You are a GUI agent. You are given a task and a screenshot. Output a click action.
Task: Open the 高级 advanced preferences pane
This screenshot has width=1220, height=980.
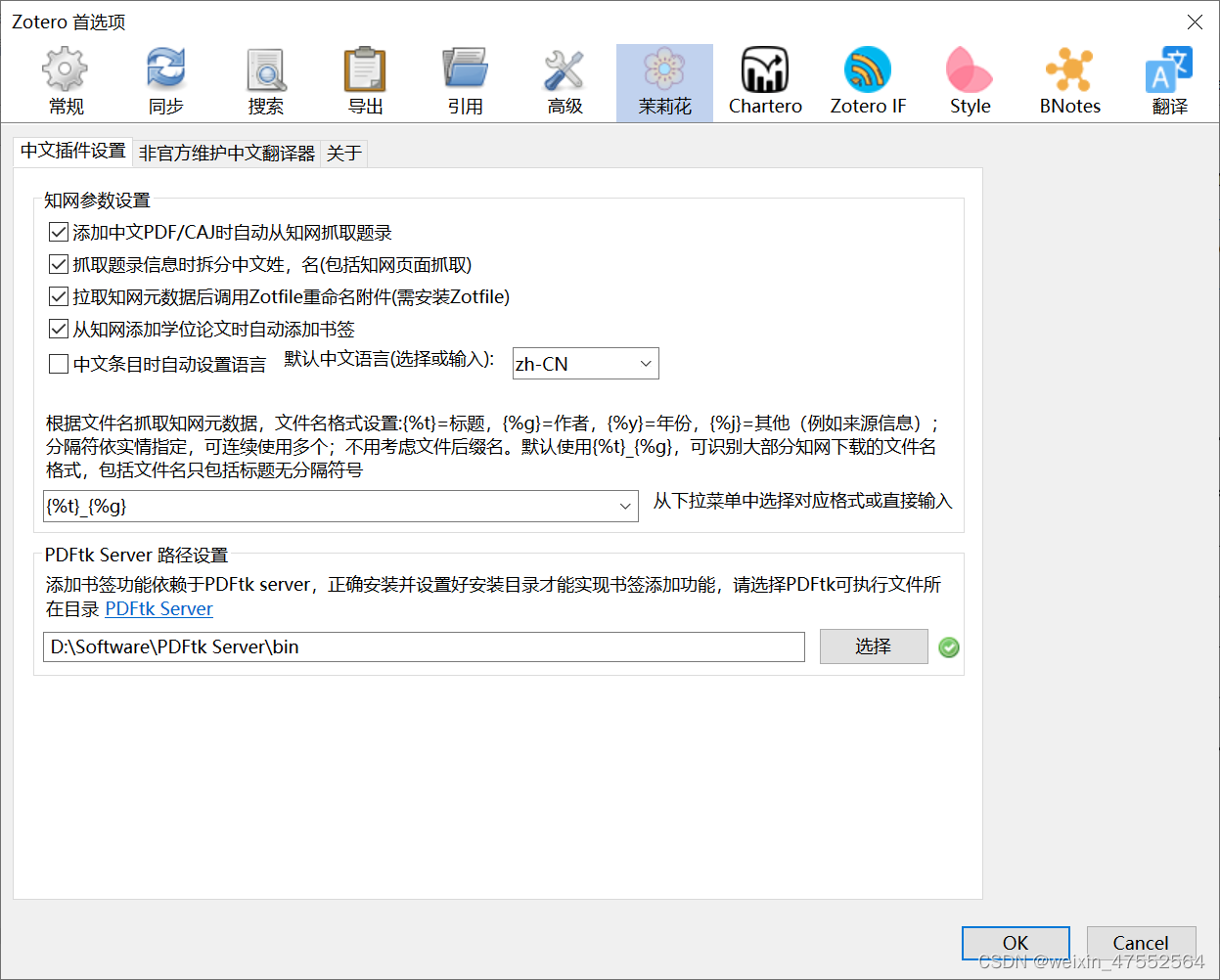point(565,82)
